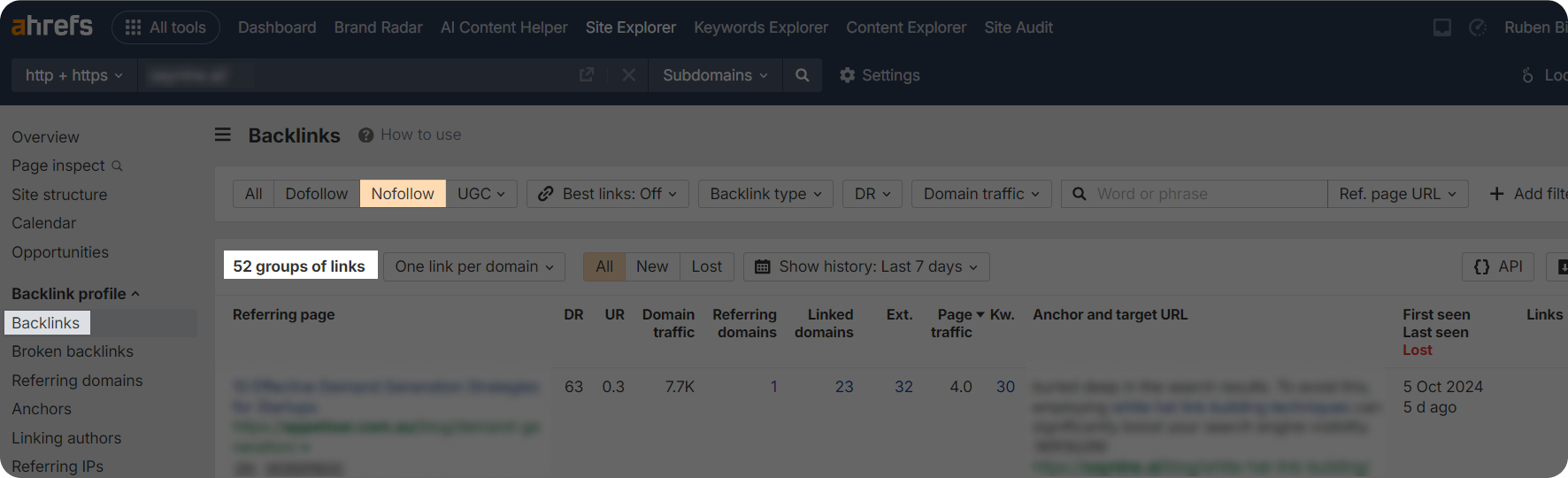Screen dimensions: 1568x478
Task: Select the Nofollow link filter
Action: tap(403, 194)
